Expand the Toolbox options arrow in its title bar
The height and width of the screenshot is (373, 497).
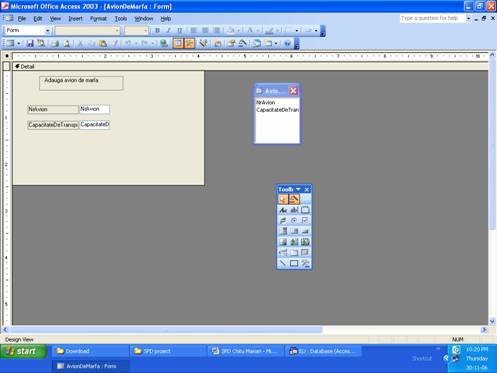298,189
